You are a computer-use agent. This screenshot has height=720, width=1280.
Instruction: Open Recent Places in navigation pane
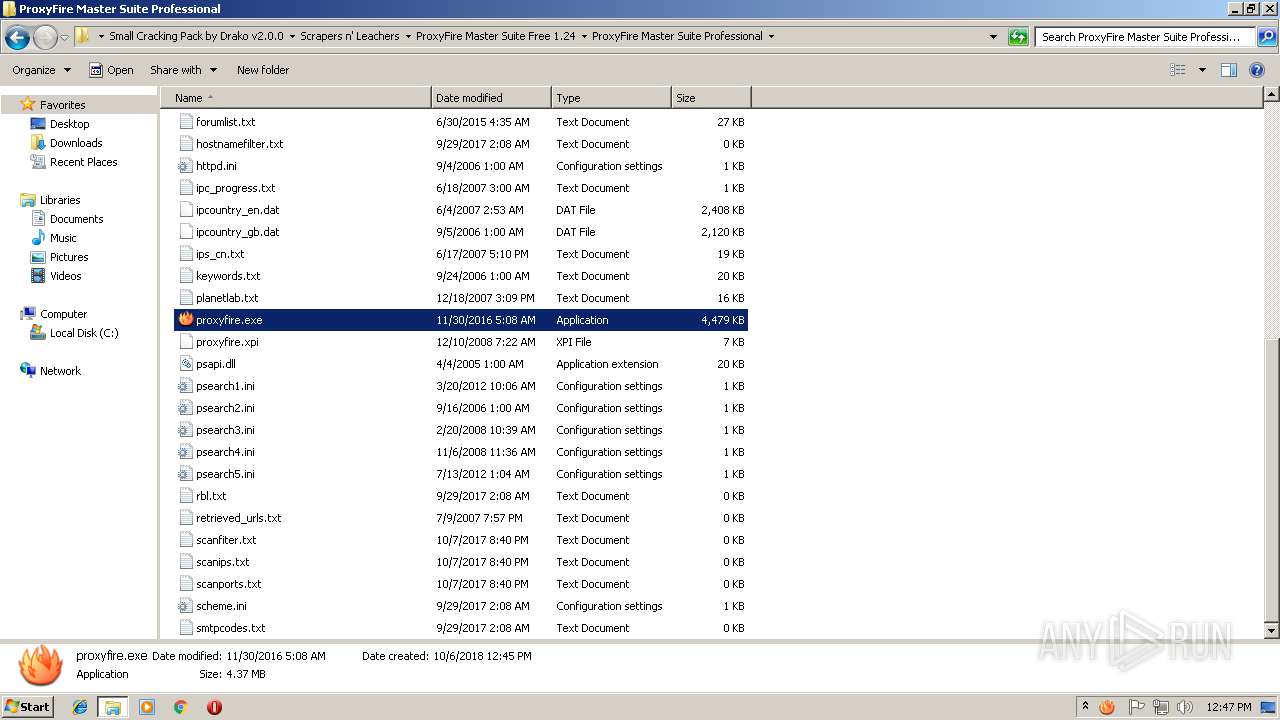(x=83, y=162)
